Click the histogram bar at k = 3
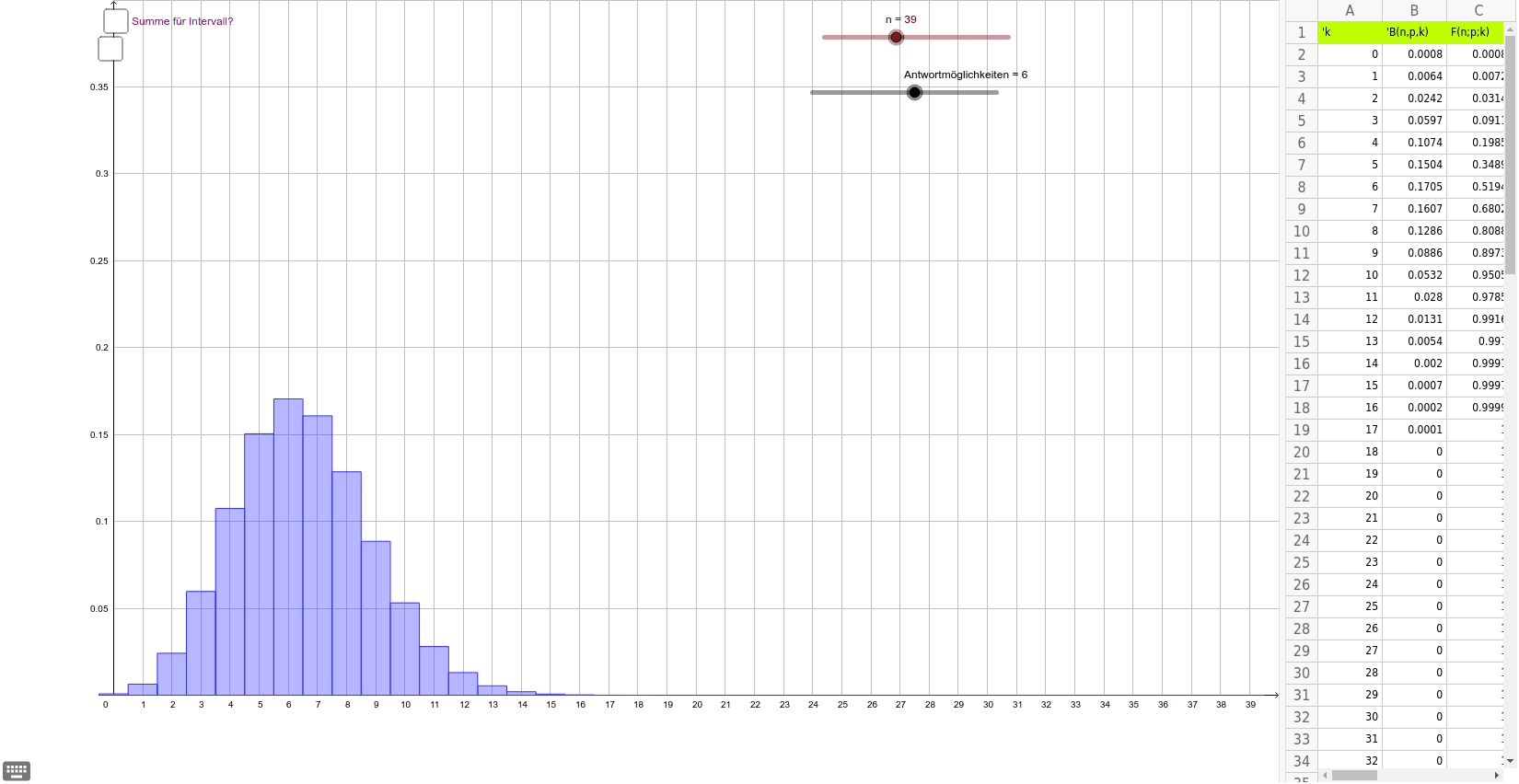The image size is (1519, 784). (x=201, y=643)
